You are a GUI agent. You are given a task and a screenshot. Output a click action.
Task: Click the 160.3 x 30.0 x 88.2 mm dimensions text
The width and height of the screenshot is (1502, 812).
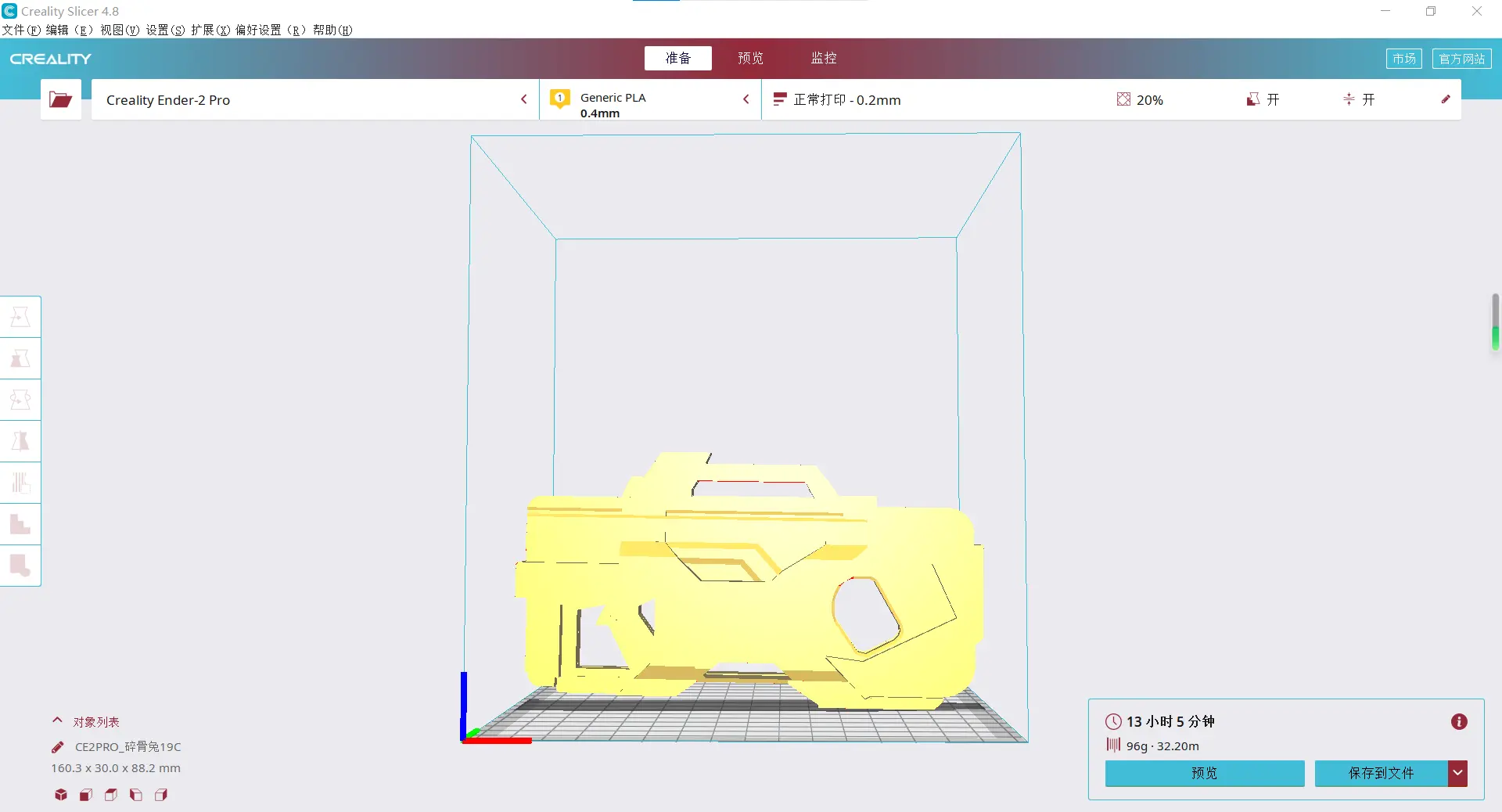(116, 768)
